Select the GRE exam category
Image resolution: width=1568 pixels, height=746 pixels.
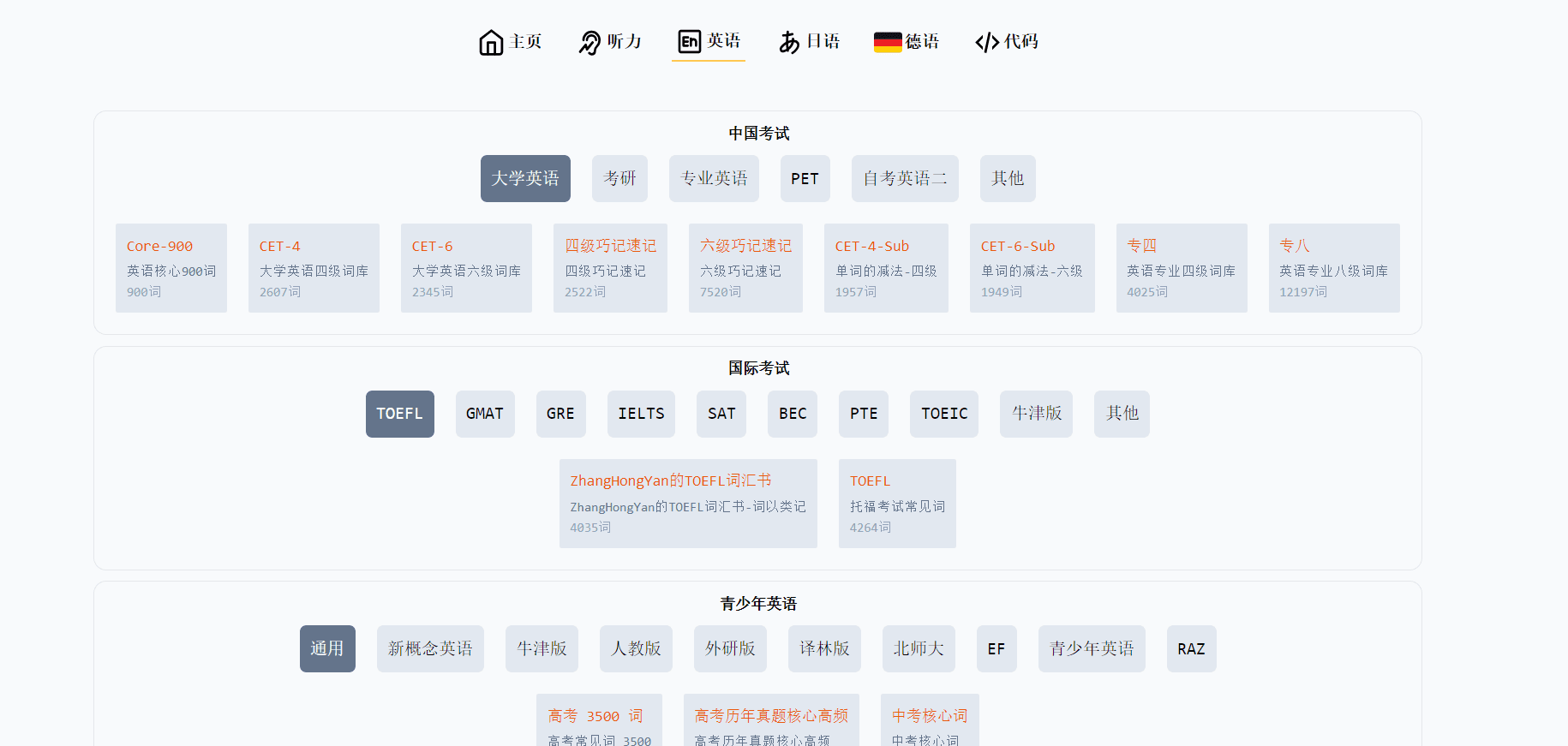[561, 414]
